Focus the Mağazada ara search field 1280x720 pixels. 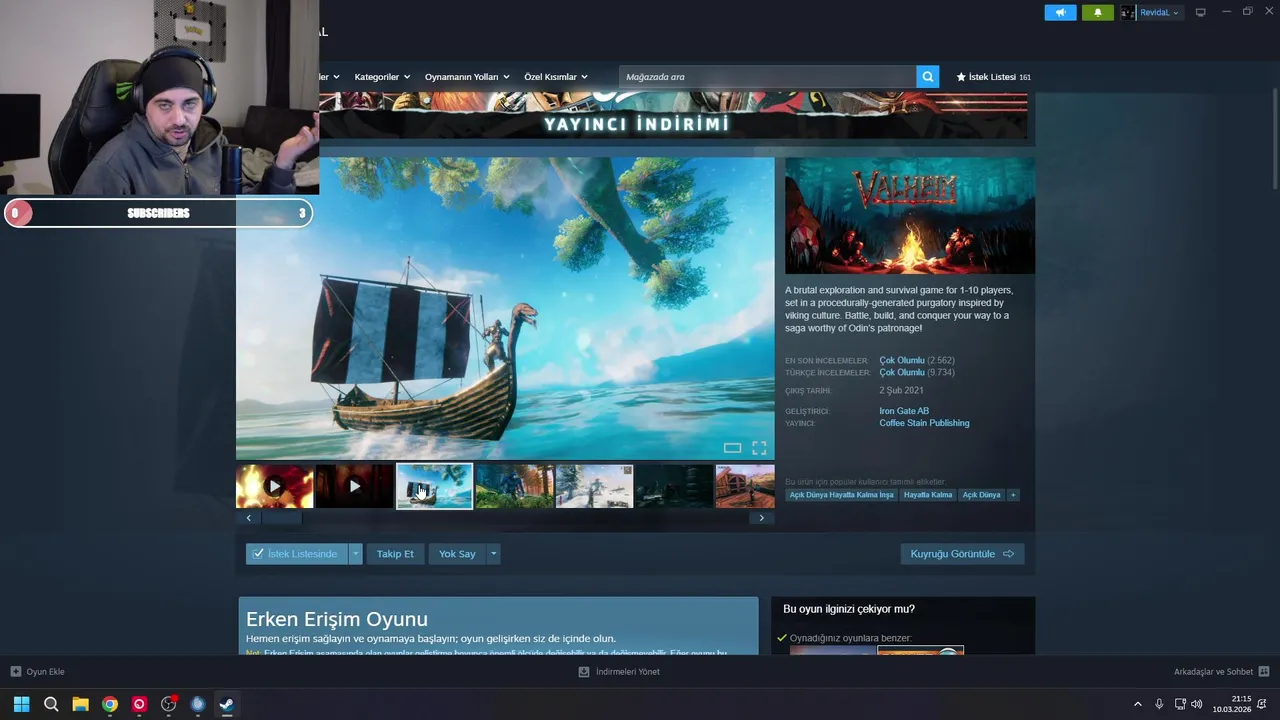point(767,77)
